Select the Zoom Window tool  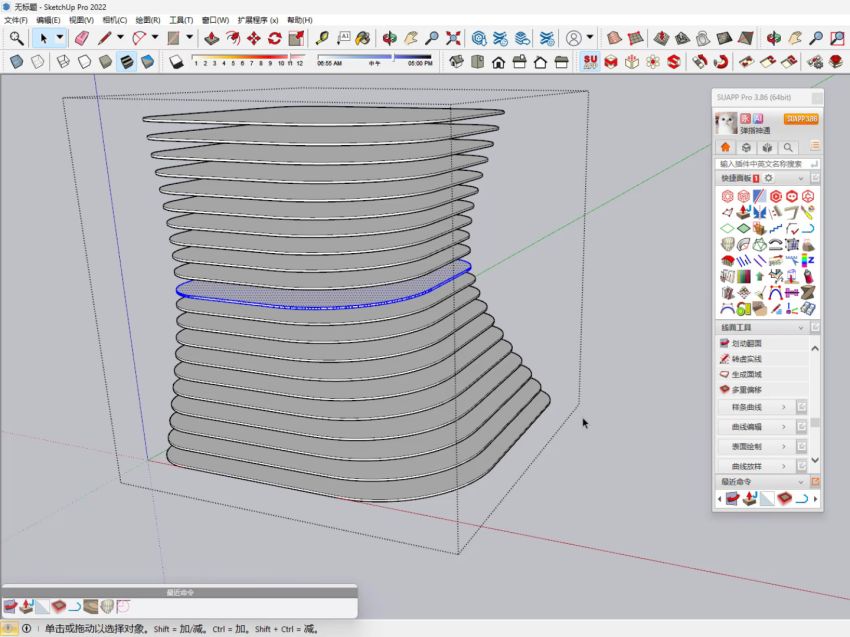click(x=838, y=38)
